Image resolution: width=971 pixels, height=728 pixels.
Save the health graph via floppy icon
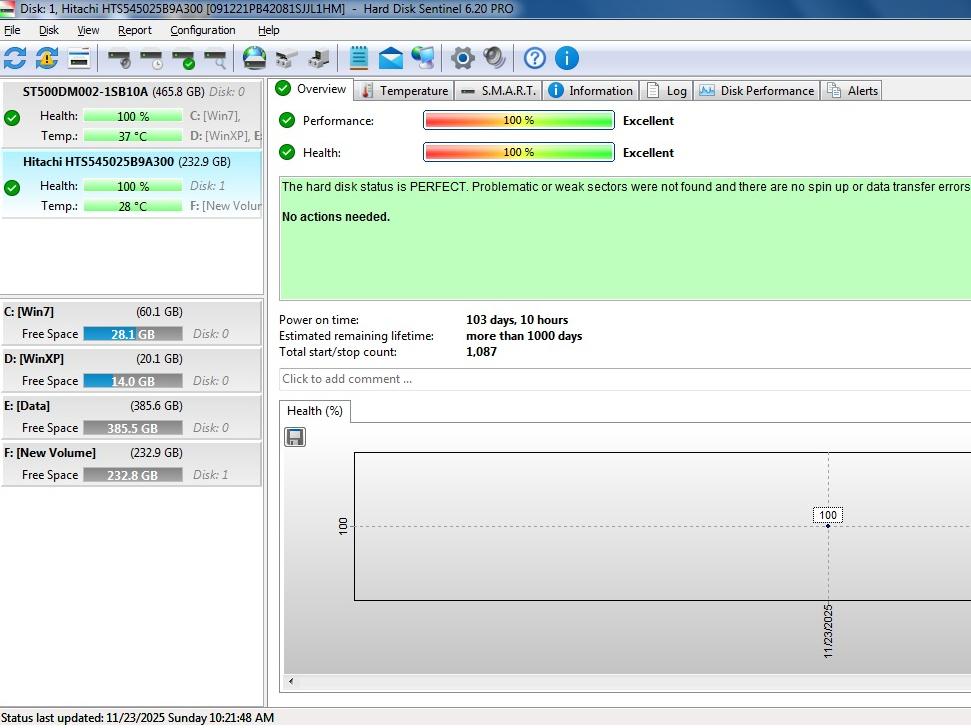point(295,437)
